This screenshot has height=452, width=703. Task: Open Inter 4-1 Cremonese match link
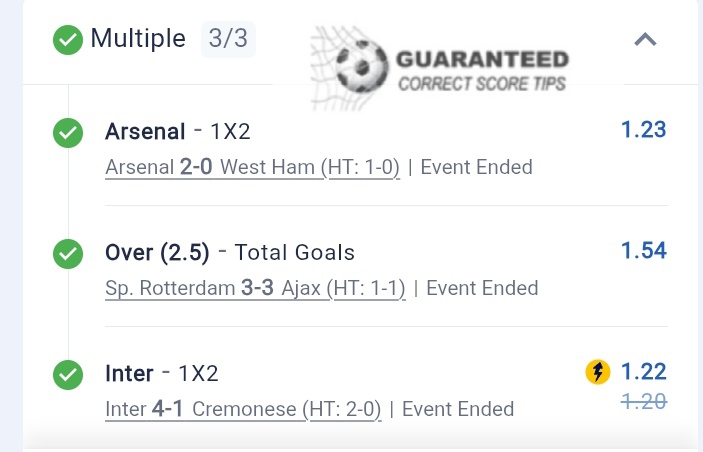243,409
